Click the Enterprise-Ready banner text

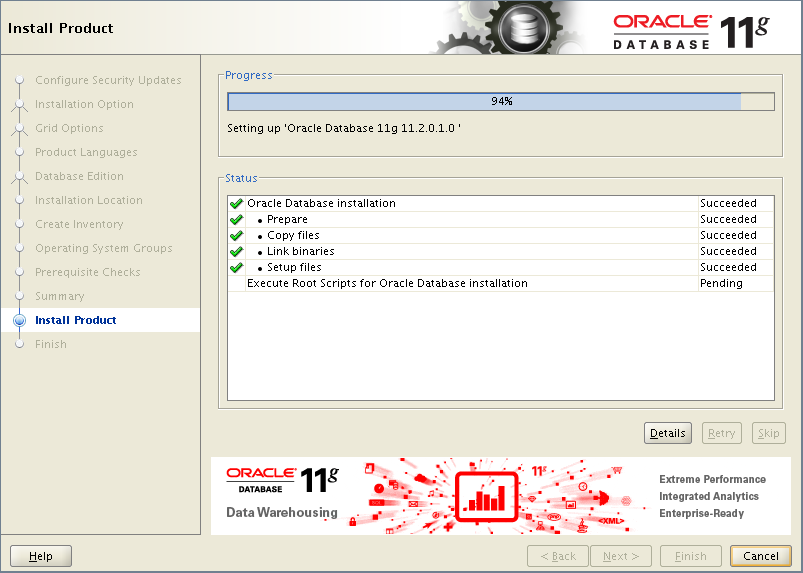(701, 513)
